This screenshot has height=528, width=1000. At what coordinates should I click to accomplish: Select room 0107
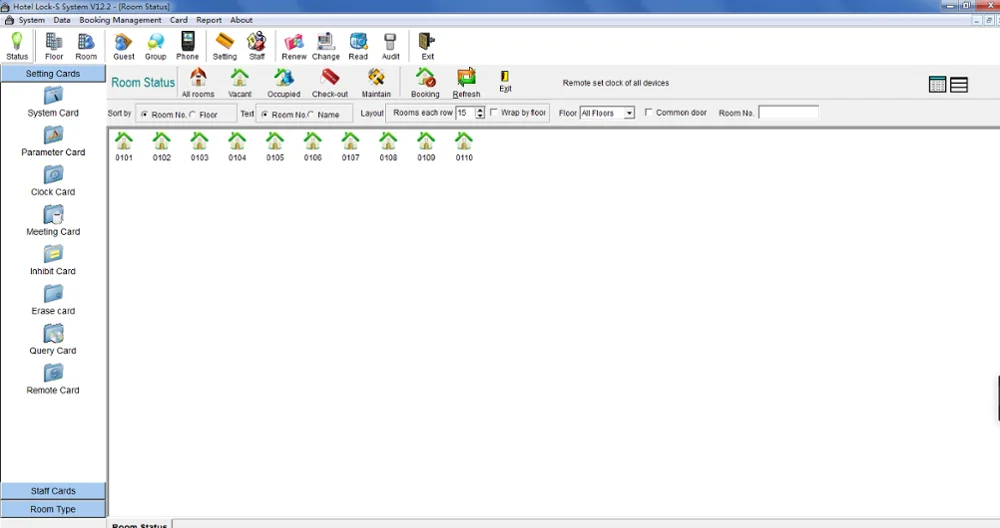tap(350, 147)
